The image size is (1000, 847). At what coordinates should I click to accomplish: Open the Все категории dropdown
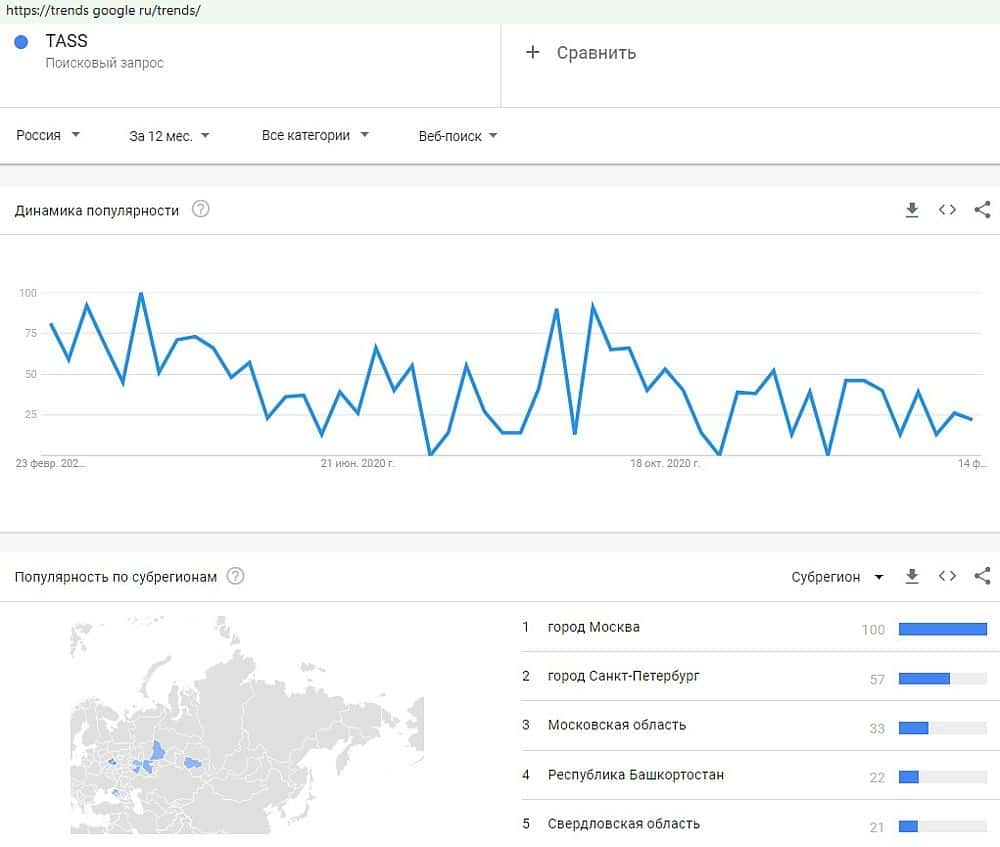click(x=315, y=135)
